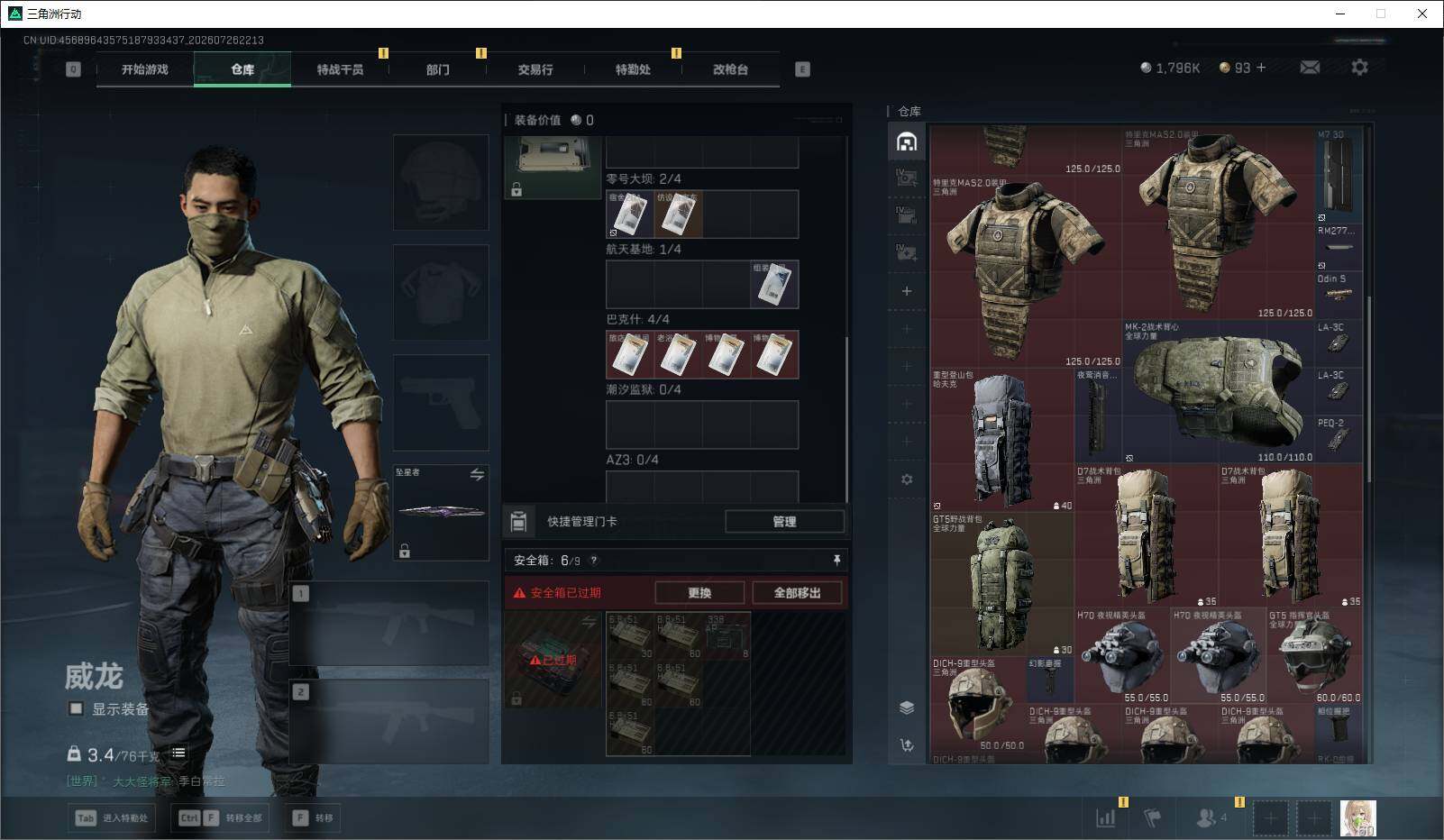Select the MK-2战术背心 armor vest
The width and height of the screenshot is (1444, 840).
click(1217, 392)
